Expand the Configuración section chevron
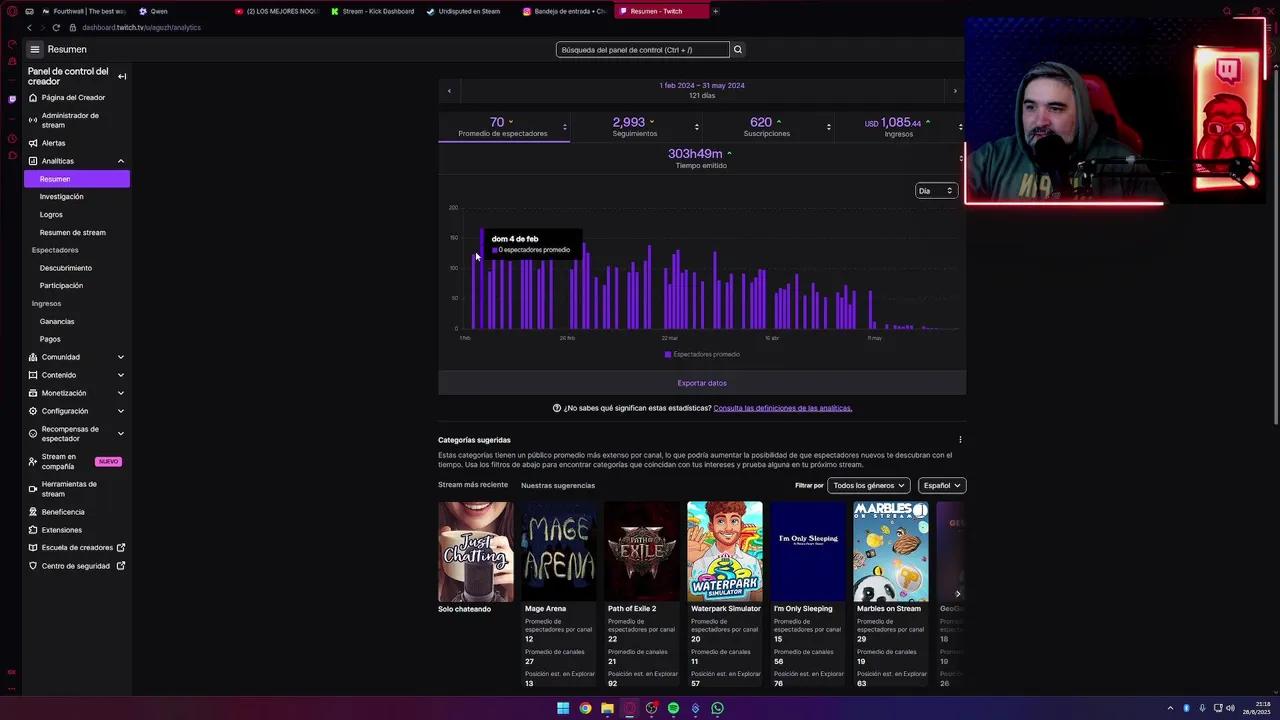Image resolution: width=1280 pixels, height=720 pixels. pyautogui.click(x=121, y=411)
